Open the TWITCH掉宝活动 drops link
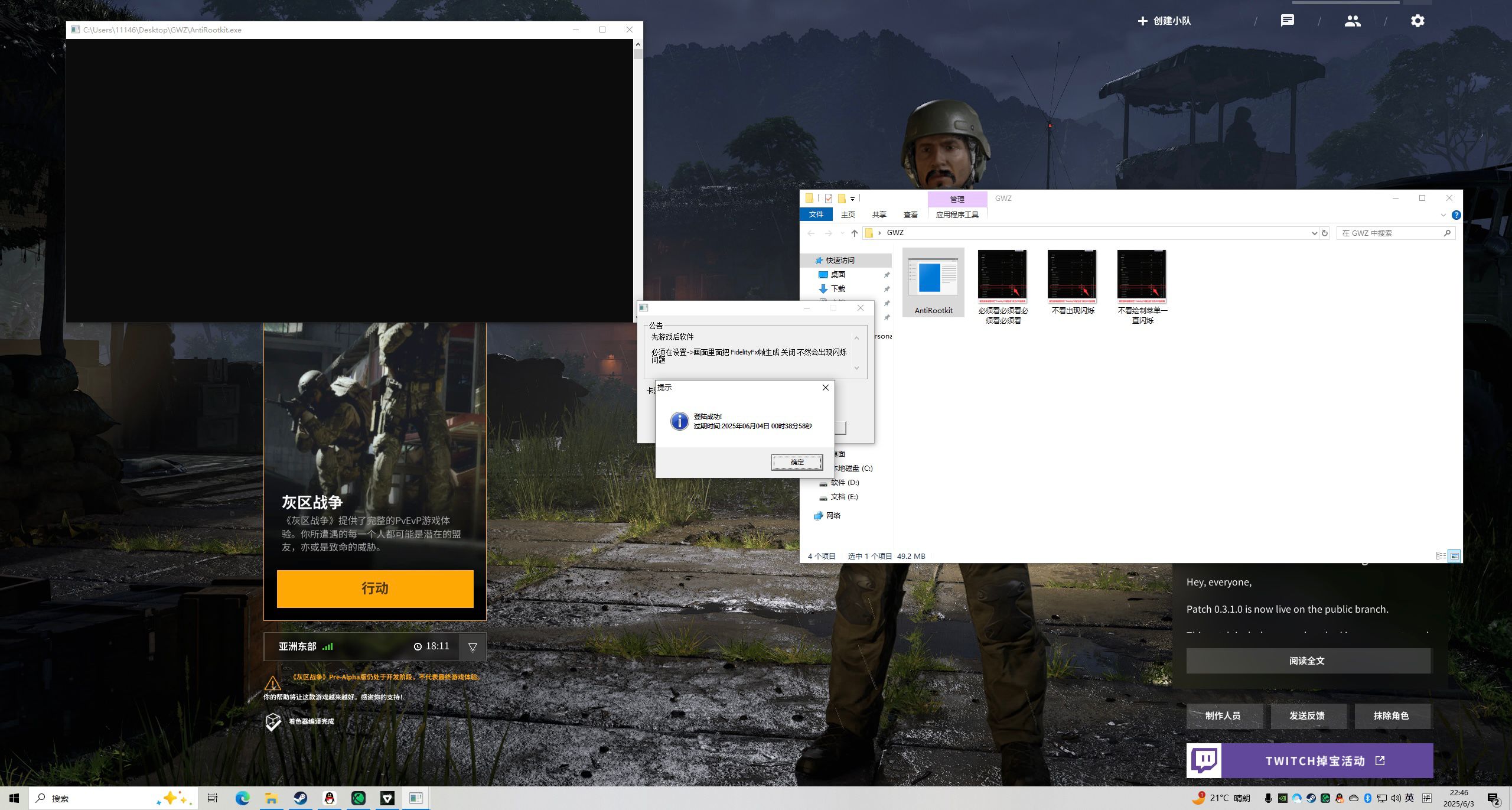This screenshot has height=810, width=1512. [1309, 761]
